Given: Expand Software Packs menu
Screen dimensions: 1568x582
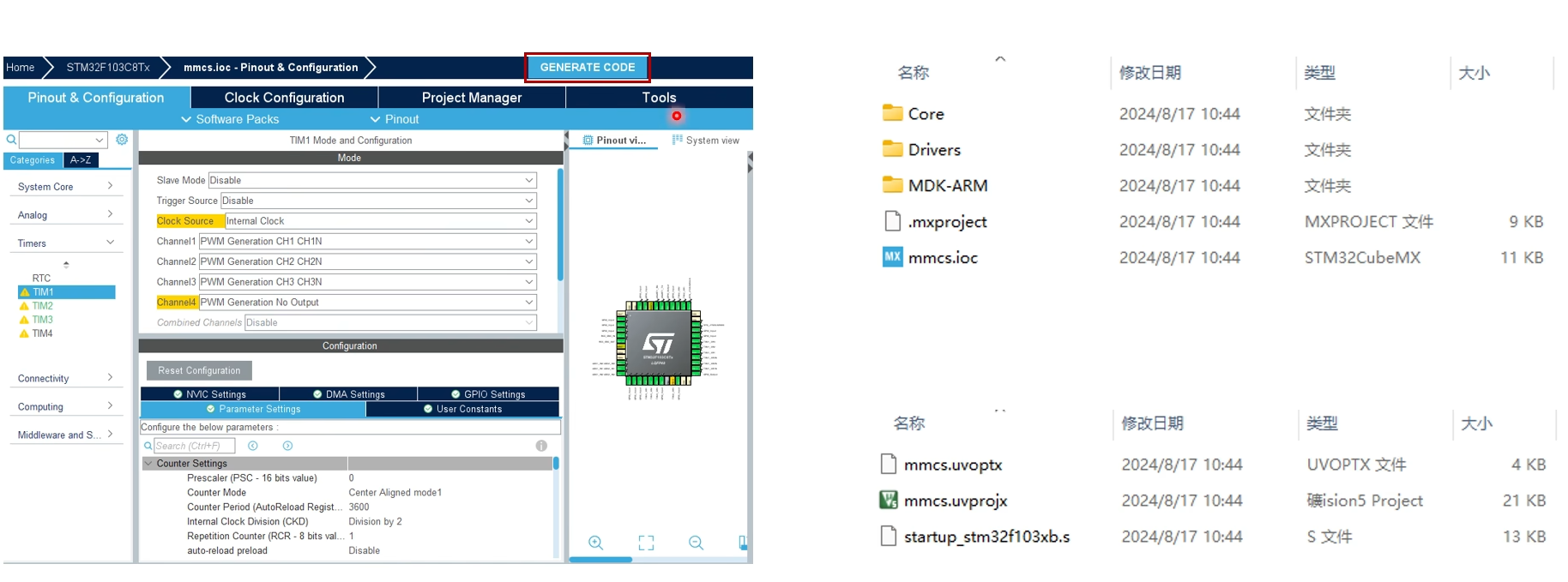Looking at the screenshot, I should pyautogui.click(x=230, y=119).
